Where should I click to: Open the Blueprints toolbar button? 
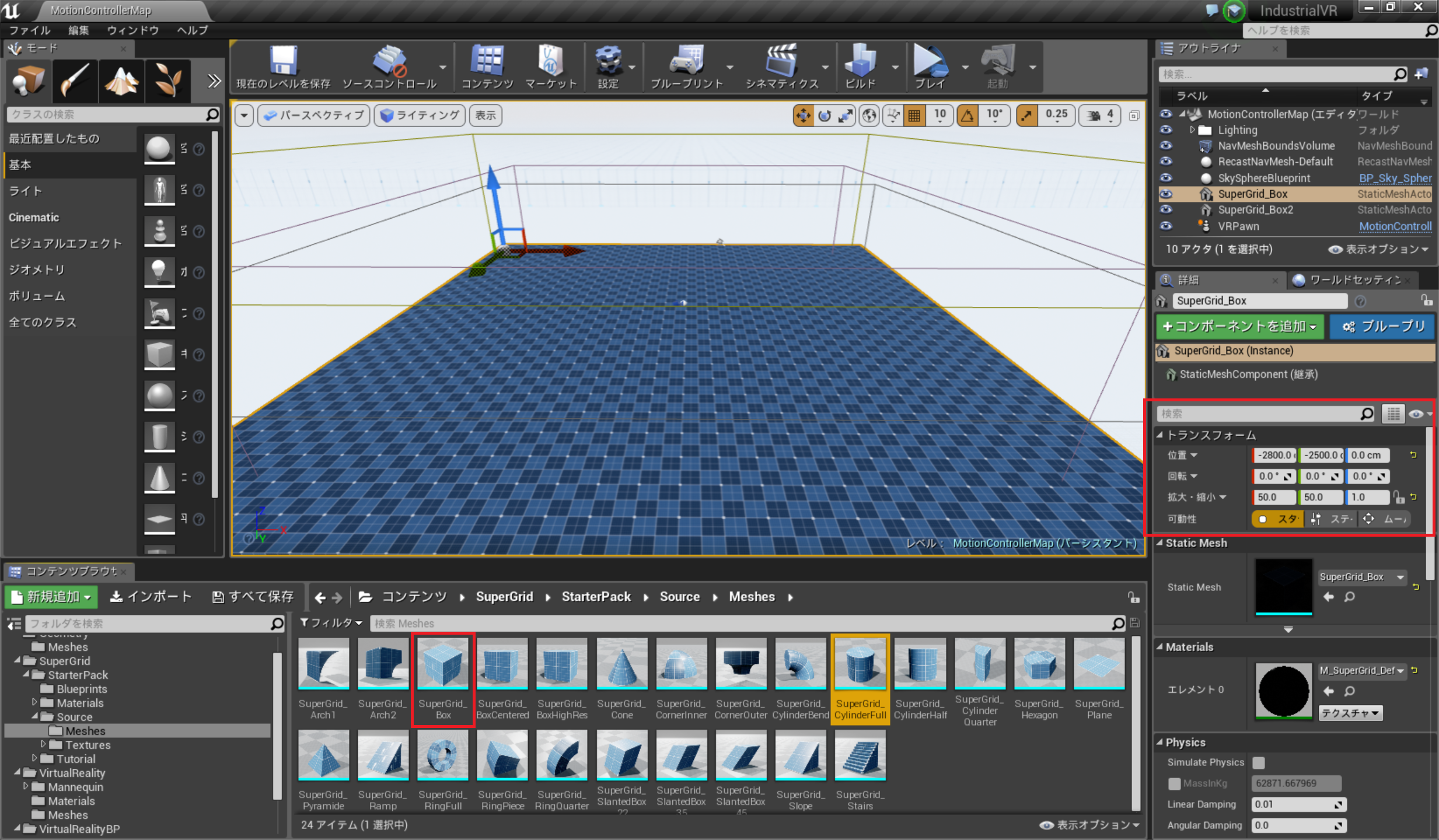click(687, 66)
